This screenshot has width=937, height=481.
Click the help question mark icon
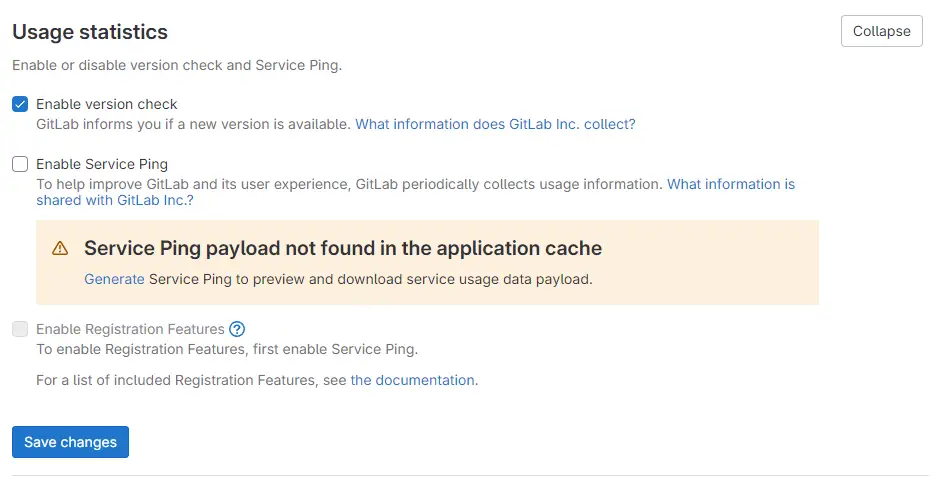click(x=237, y=329)
